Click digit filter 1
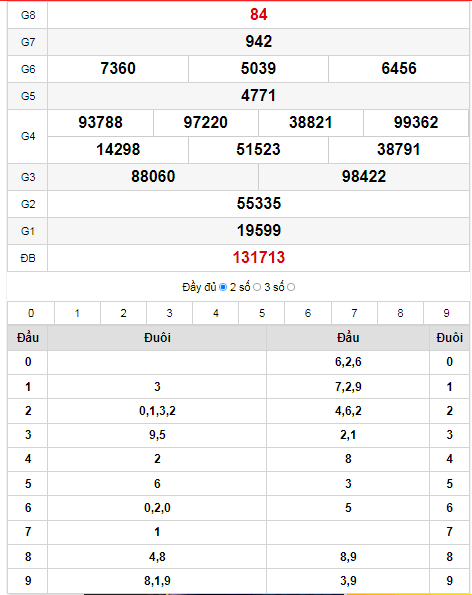 tap(77, 313)
